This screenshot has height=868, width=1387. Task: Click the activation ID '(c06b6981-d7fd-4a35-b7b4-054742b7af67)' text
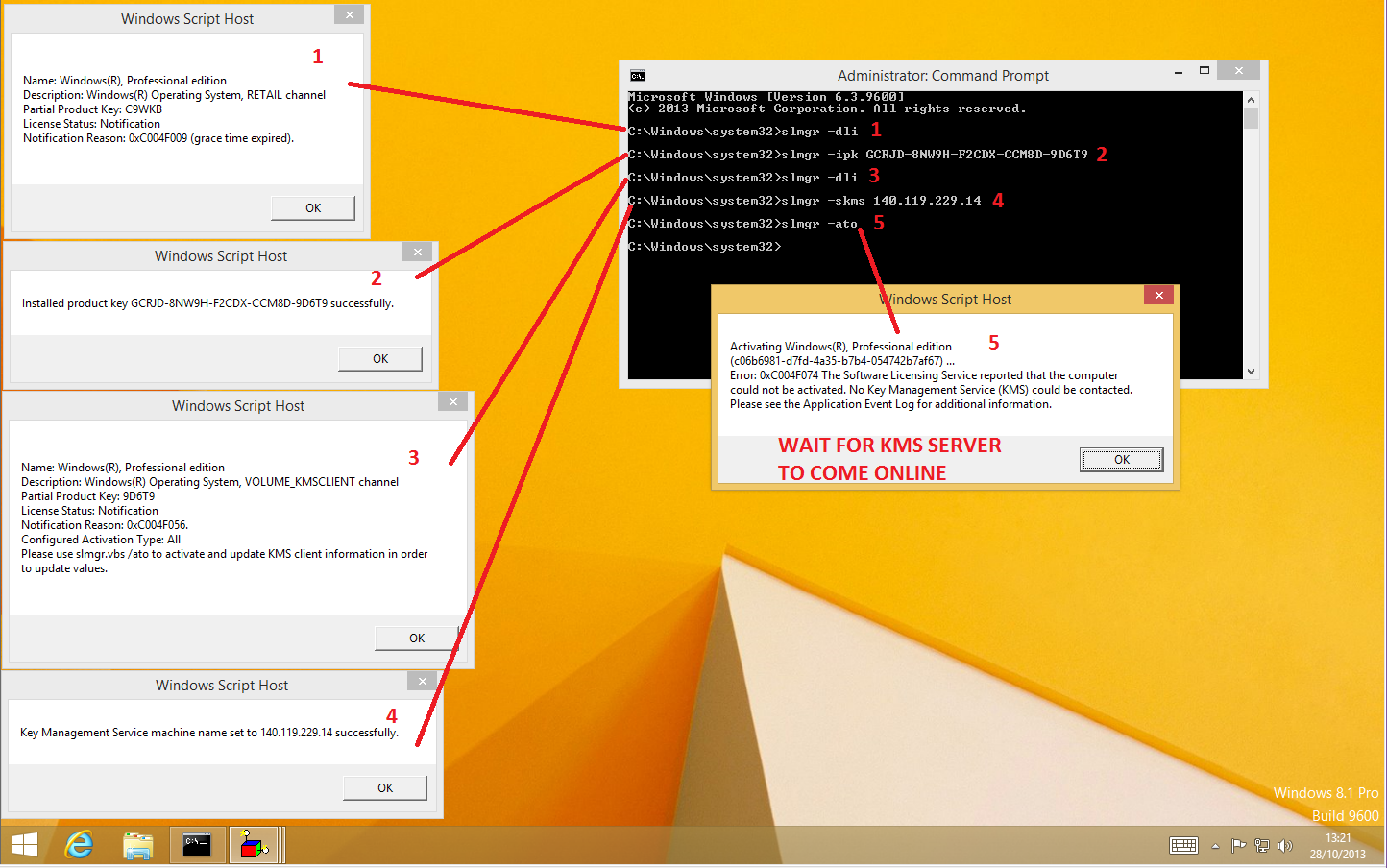842,361
